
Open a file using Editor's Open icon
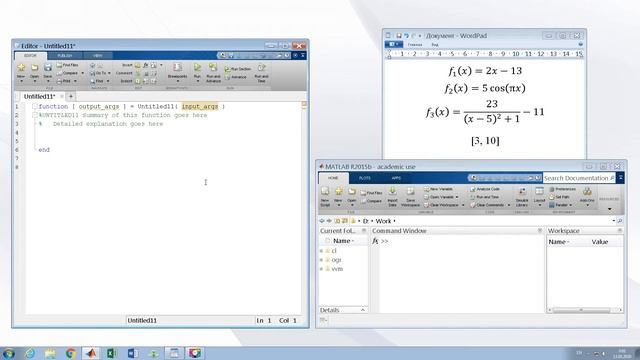coord(34,68)
